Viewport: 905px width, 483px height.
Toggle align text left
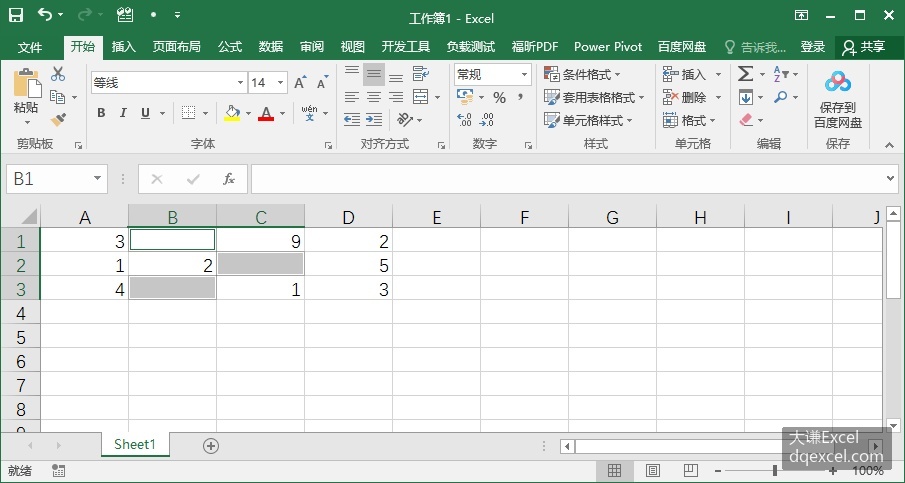[351, 97]
